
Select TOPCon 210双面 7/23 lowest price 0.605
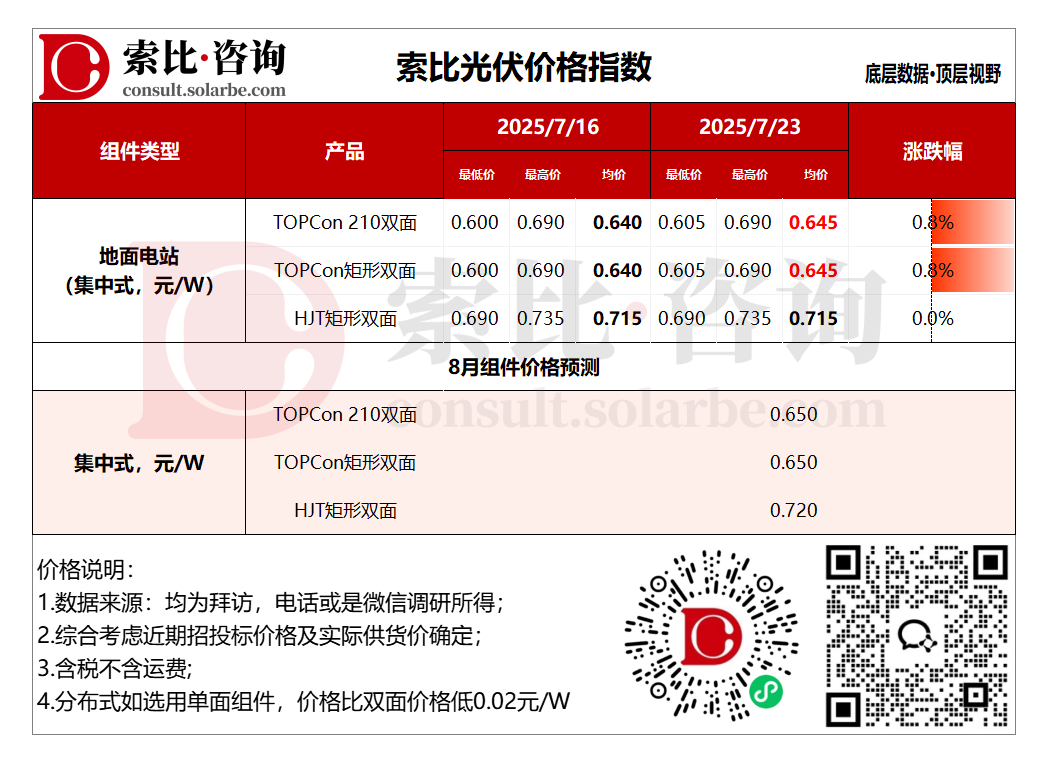pos(682,222)
